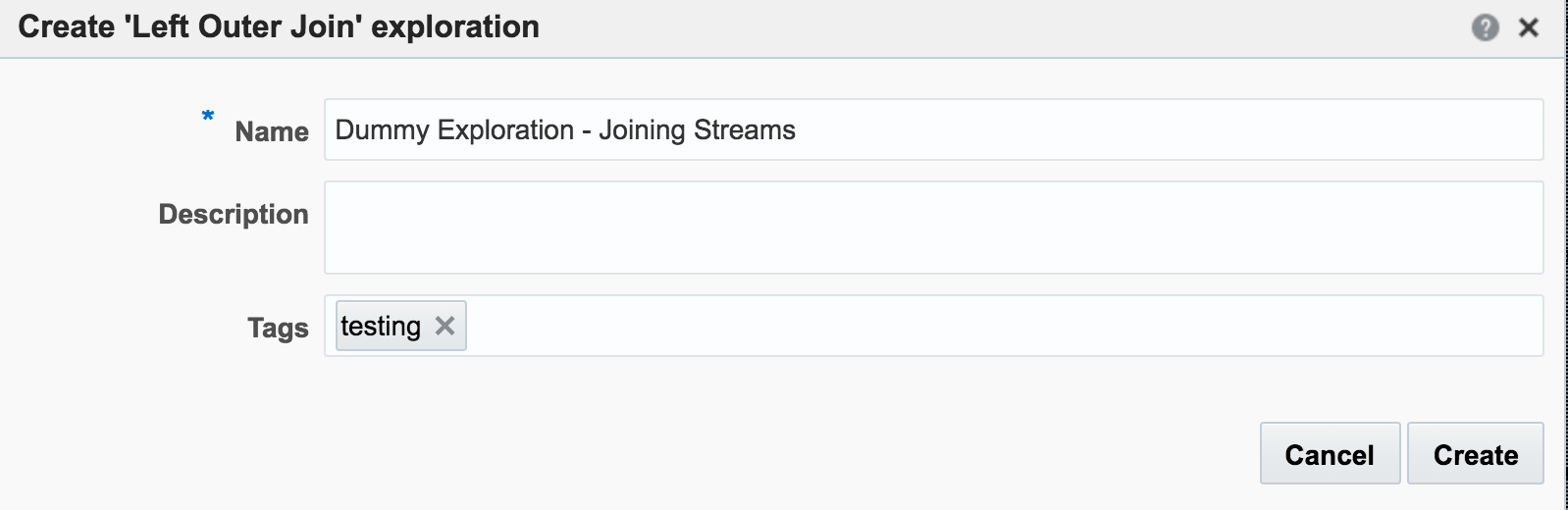
Task: Click the empty area of Tags field
Action: click(x=981, y=326)
